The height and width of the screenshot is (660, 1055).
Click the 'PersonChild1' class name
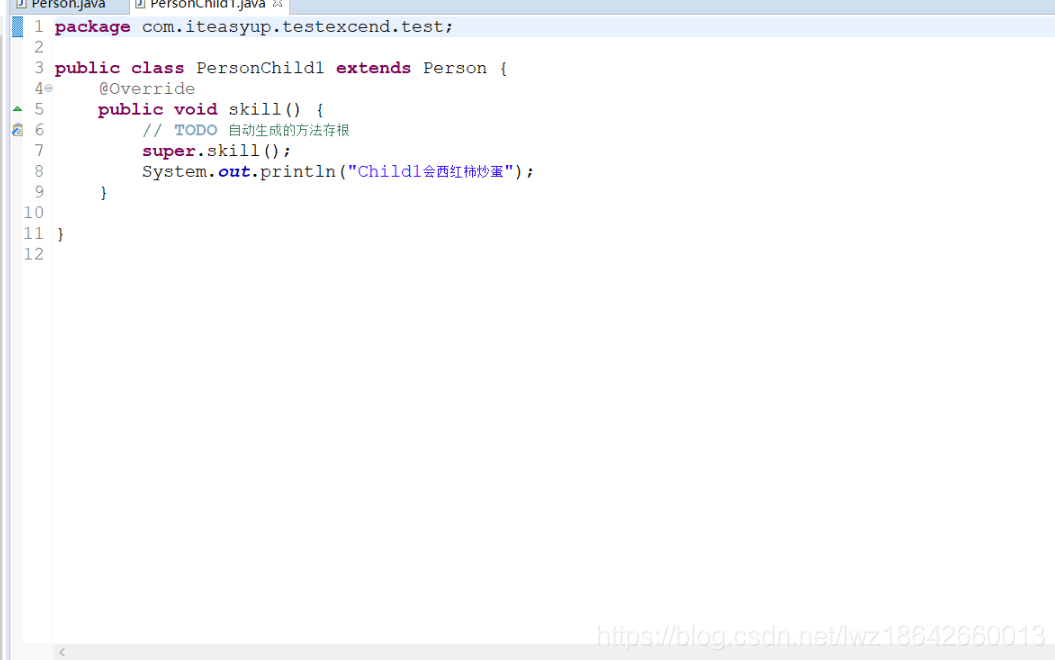click(260, 68)
